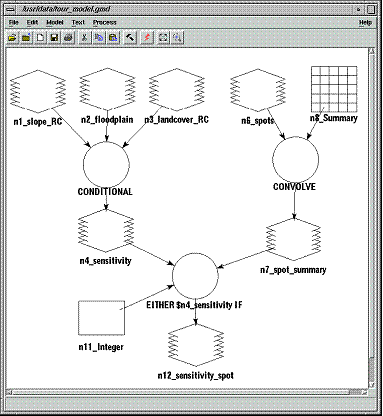This screenshot has height=416, width=383.
Task: Click the open folder icon
Action: click(x=12, y=37)
